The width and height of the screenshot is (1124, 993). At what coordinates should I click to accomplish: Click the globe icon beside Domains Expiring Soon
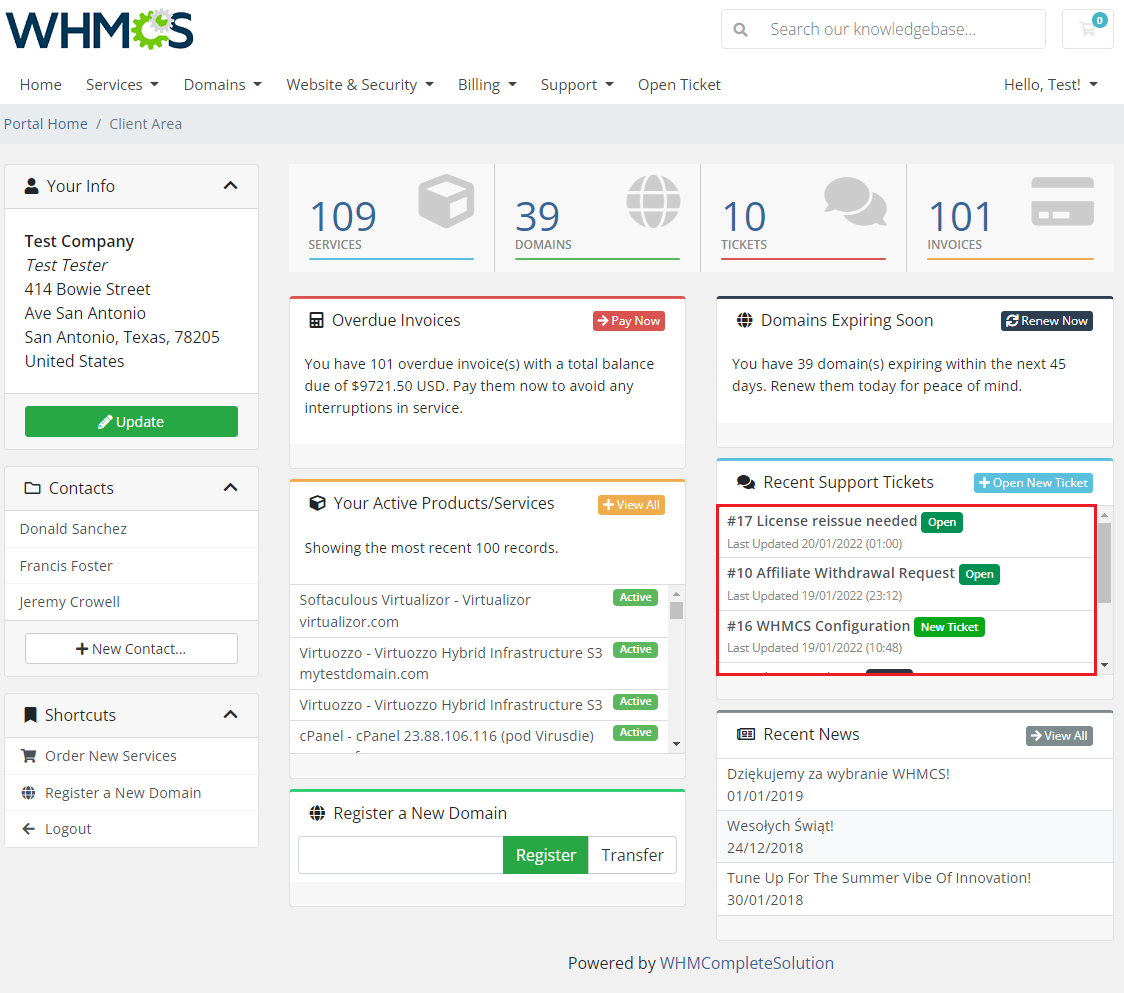(745, 320)
